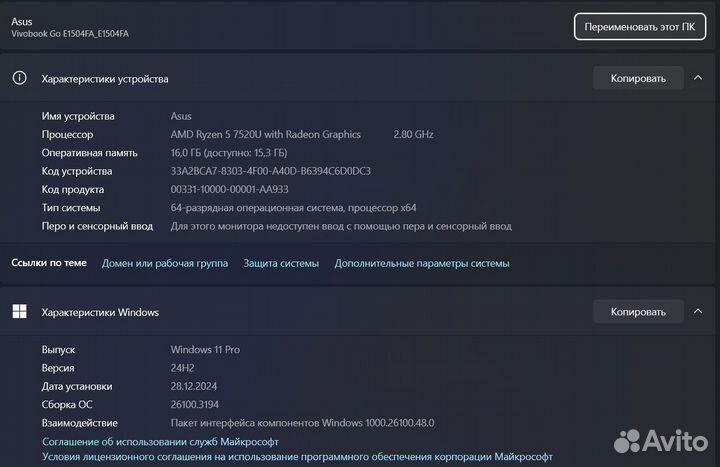Image resolution: width=720 pixels, height=467 pixels.
Task: Click the Код продукта label
Action: (x=73, y=190)
